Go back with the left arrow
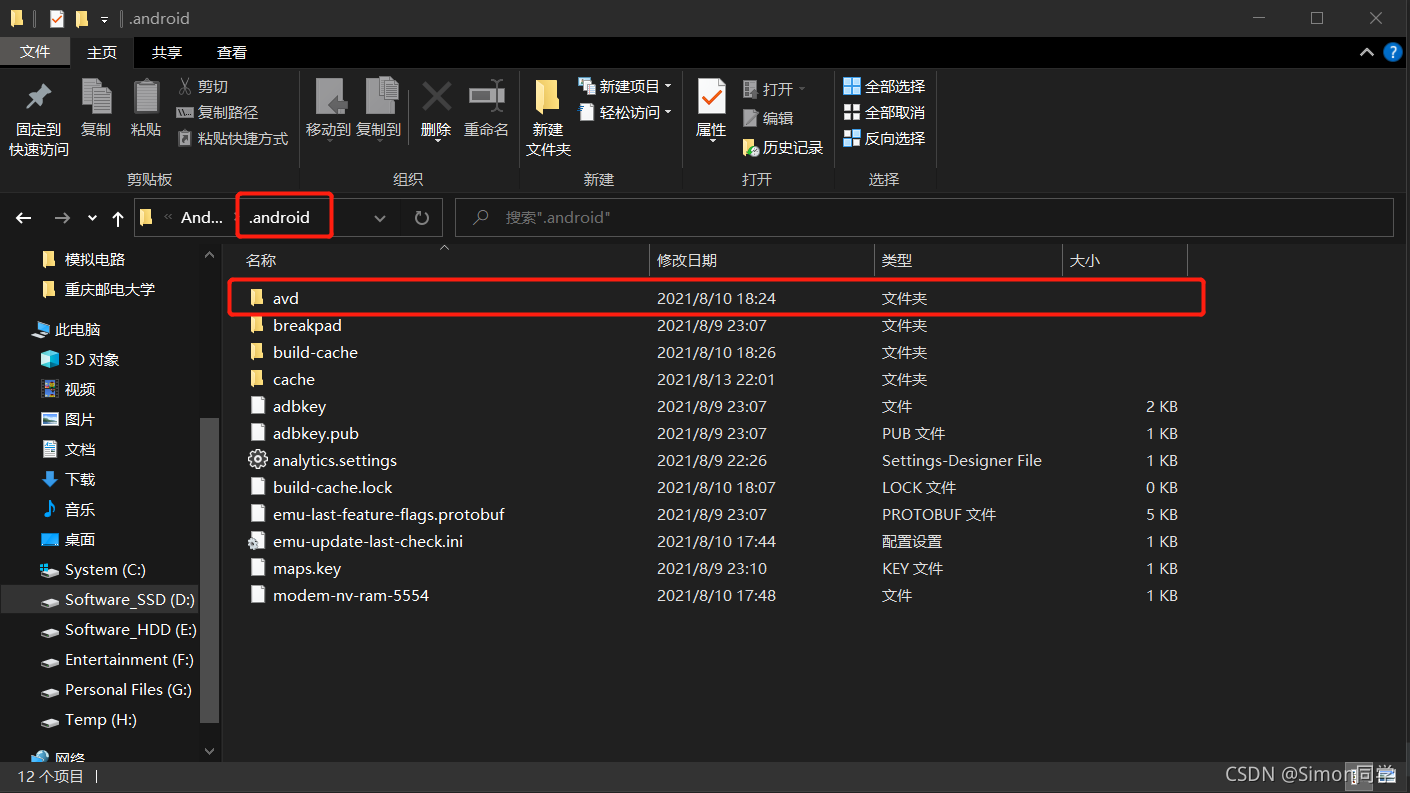1410x793 pixels. pos(24,217)
